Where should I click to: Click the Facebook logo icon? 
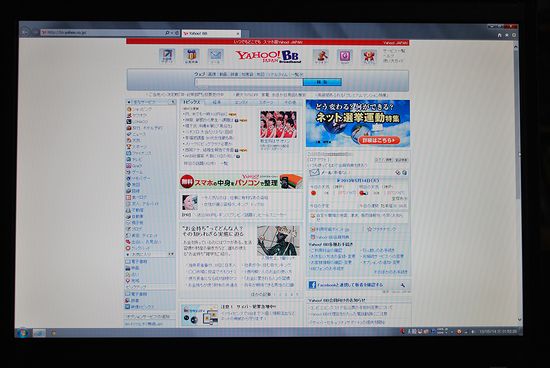coord(312,285)
